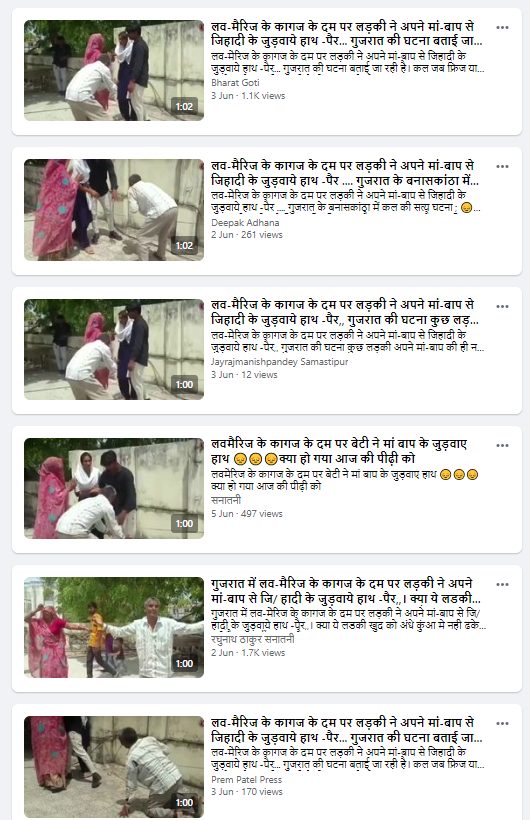The width and height of the screenshot is (530, 820).
Task: Open Bharat Goti profile link
Action: pyautogui.click(x=235, y=83)
